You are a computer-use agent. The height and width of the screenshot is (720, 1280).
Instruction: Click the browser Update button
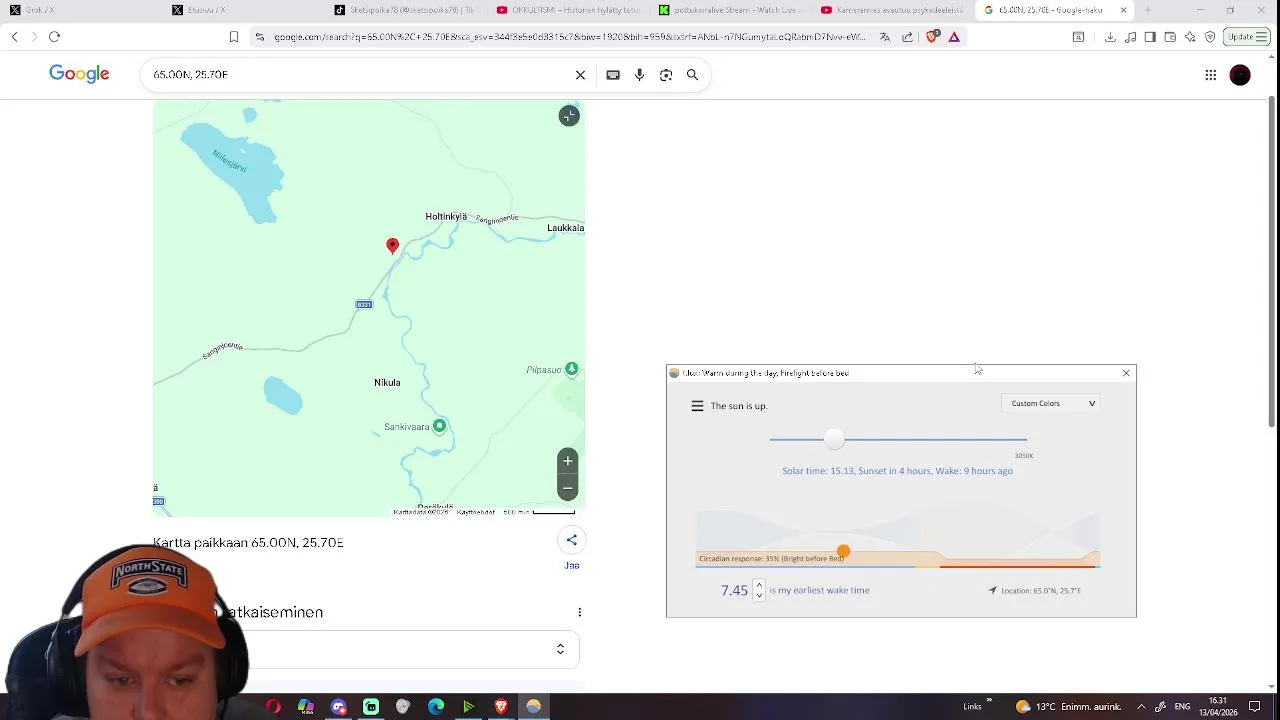pos(1247,37)
